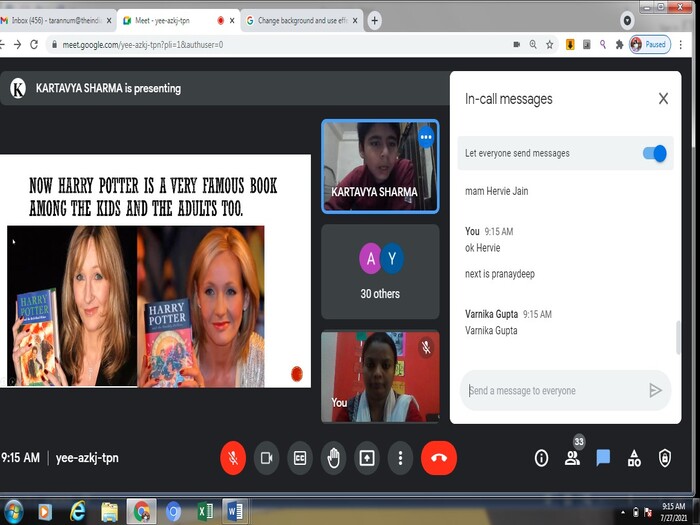Select your own video tile labeled You
The image size is (700, 525).
coord(380,376)
